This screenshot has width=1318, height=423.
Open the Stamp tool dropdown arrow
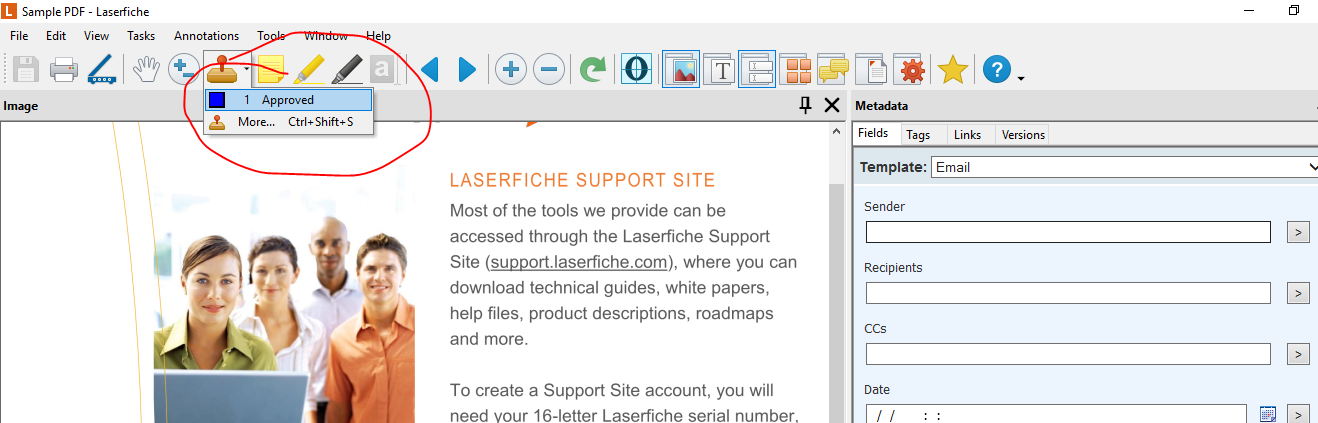pyautogui.click(x=246, y=70)
